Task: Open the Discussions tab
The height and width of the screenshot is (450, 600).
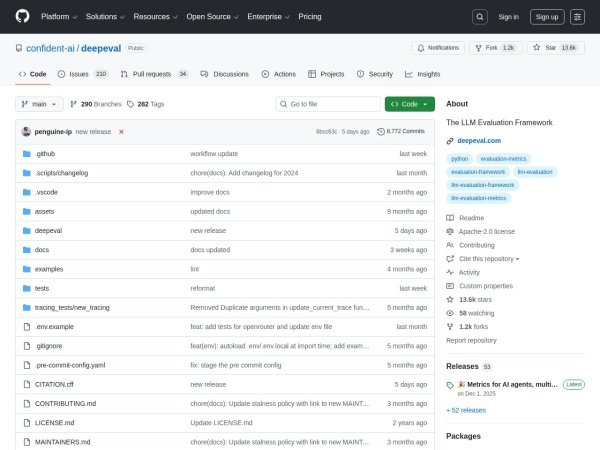Action: [x=224, y=74]
